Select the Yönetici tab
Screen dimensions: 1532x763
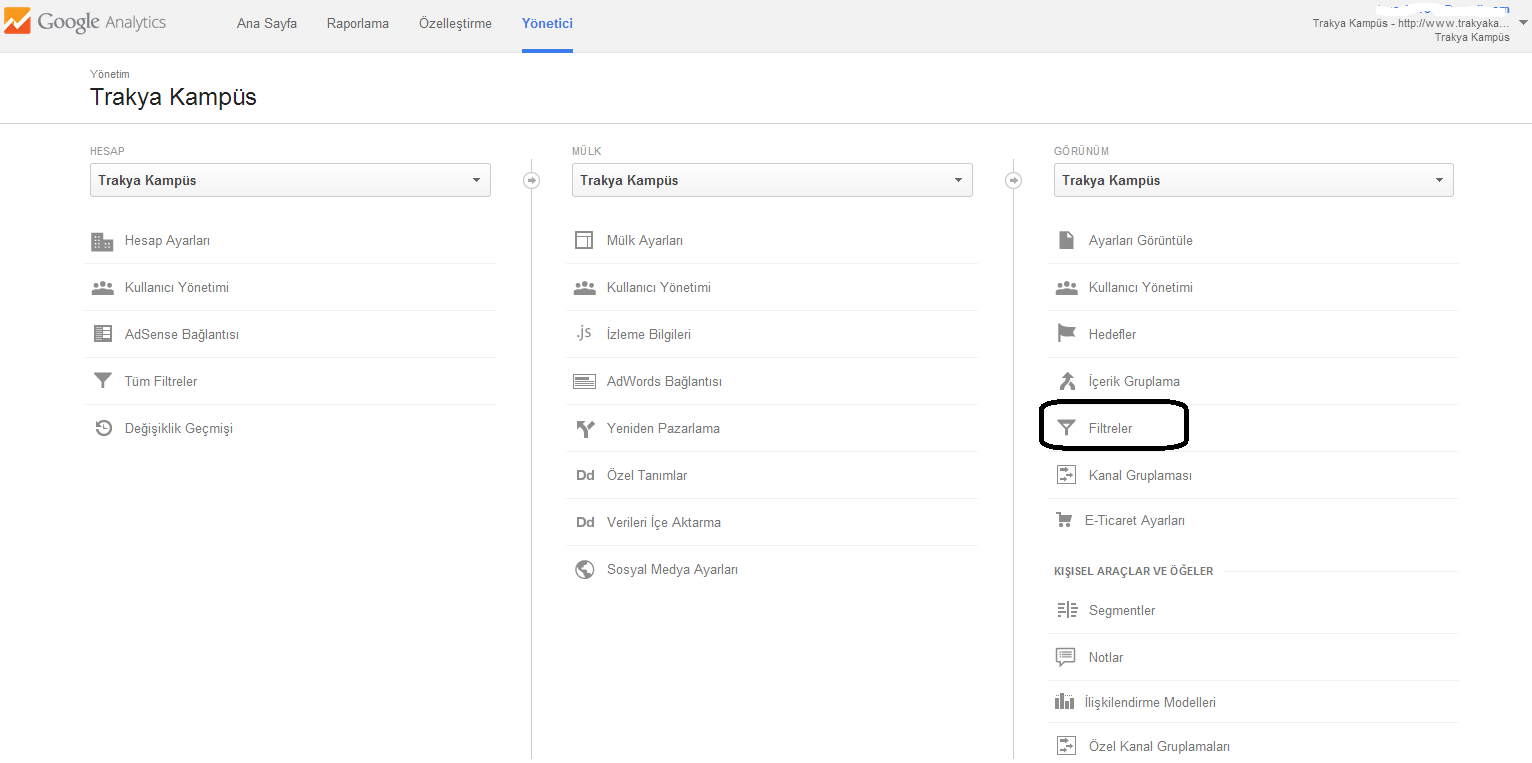(547, 24)
